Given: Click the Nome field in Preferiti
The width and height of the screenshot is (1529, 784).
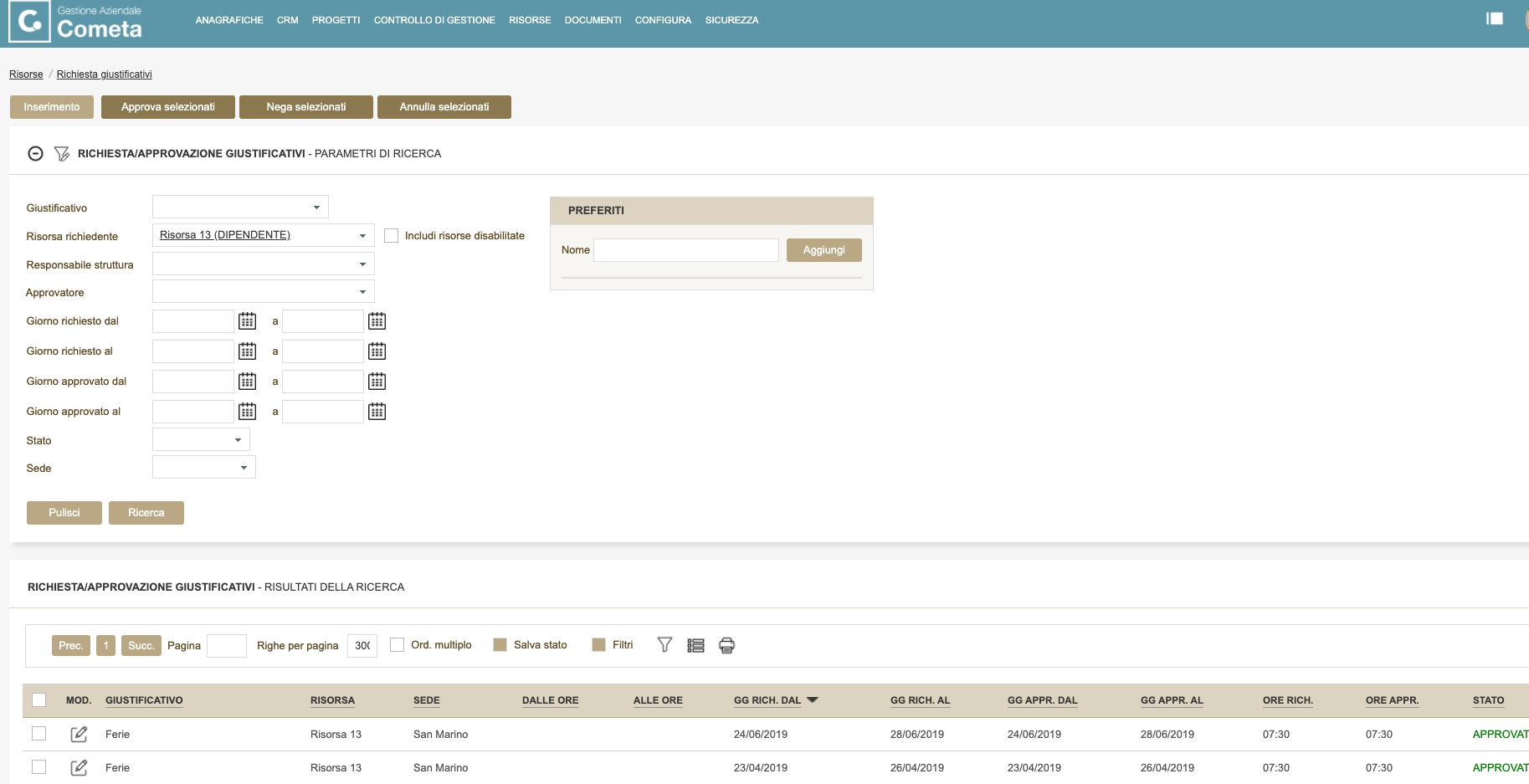Looking at the screenshot, I should click(x=685, y=250).
